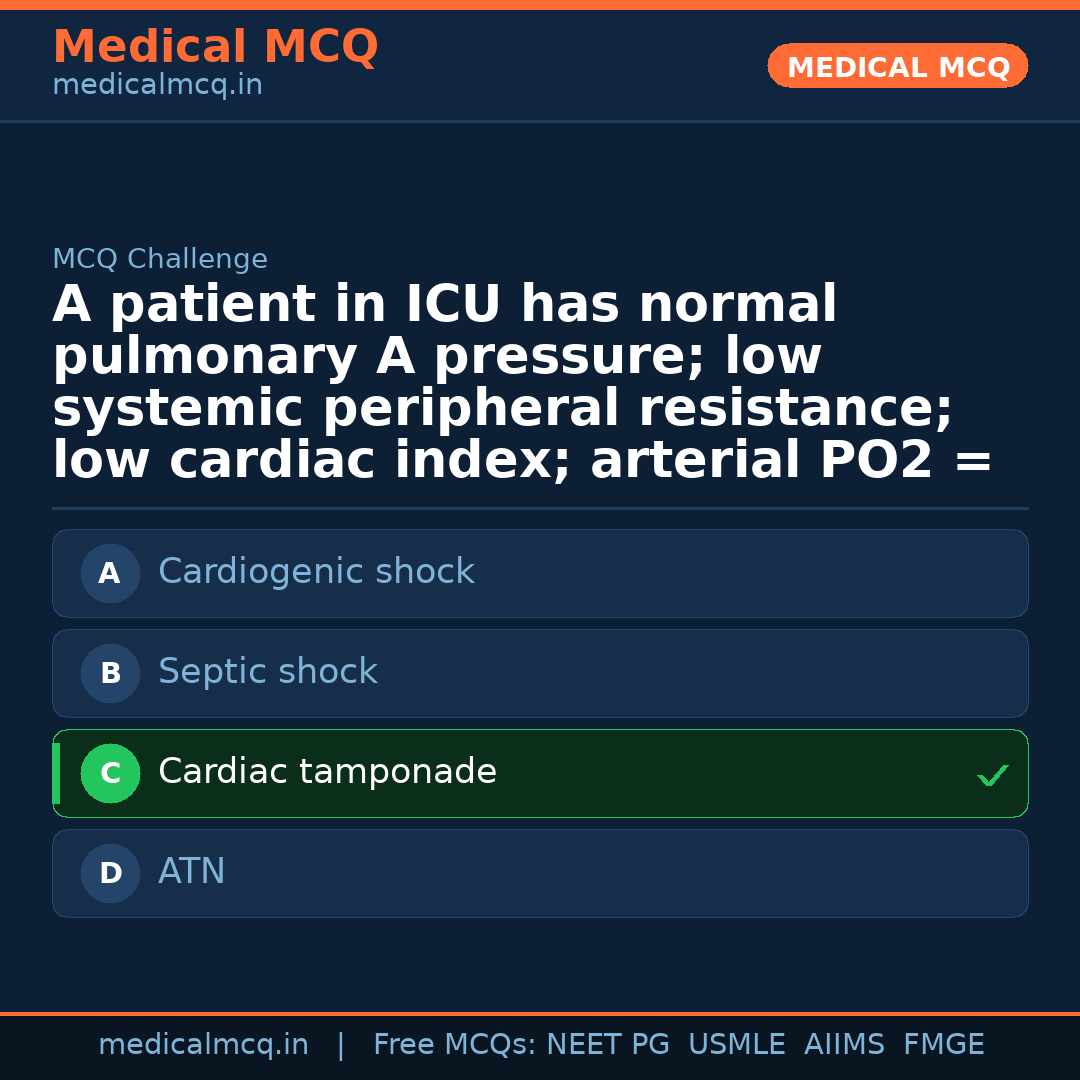This screenshot has height=1080, width=1080.
Task: Pick the Cardiac tamponade answer text
Action: click(x=327, y=772)
